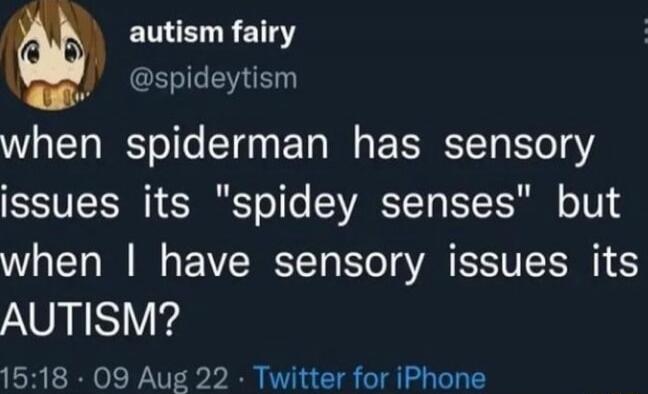Select the word AUTISM? in the tweet
This screenshot has width=648, height=394.
[x=90, y=319]
